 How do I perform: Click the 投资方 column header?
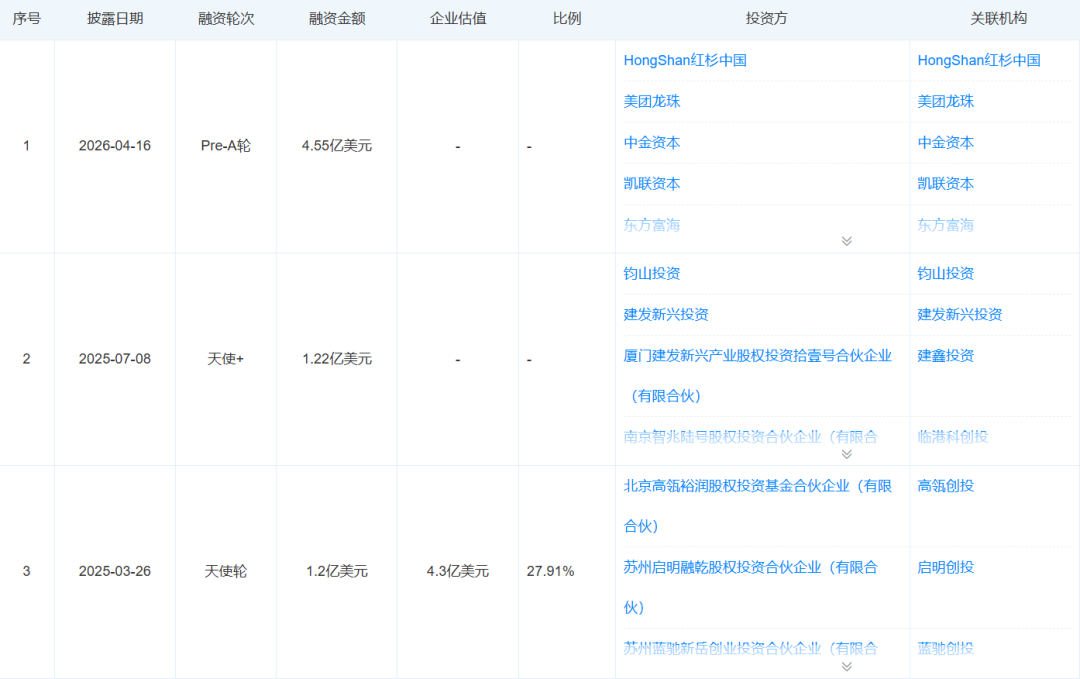pos(766,19)
